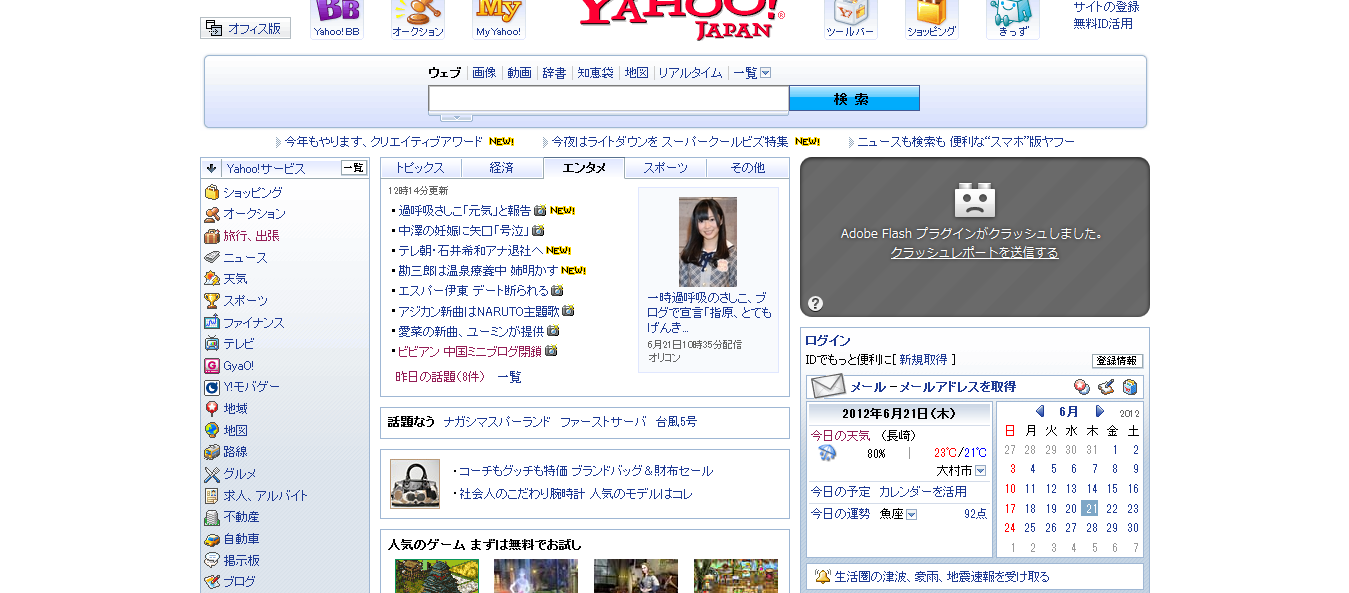1349x593 pixels.
Task: Select the リアルタイム search tab
Action: click(x=690, y=73)
